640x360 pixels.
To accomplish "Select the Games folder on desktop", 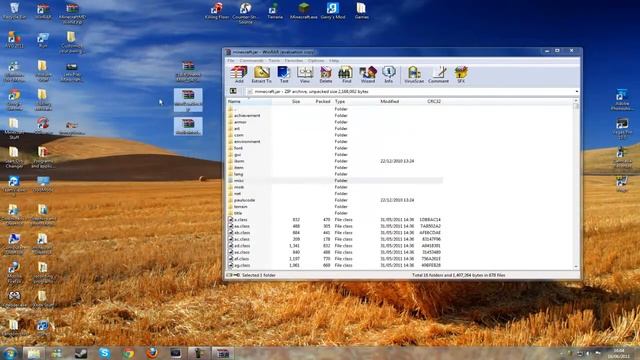I will [x=361, y=11].
